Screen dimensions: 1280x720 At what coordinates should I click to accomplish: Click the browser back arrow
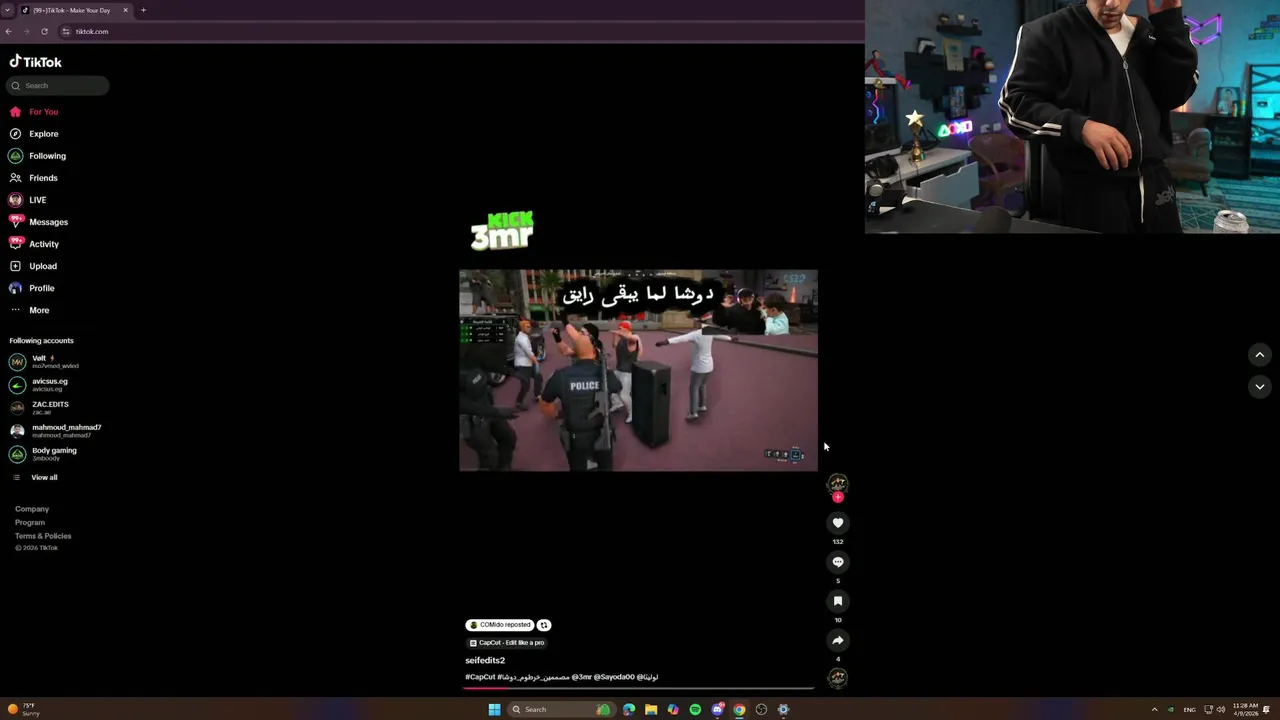coord(9,31)
